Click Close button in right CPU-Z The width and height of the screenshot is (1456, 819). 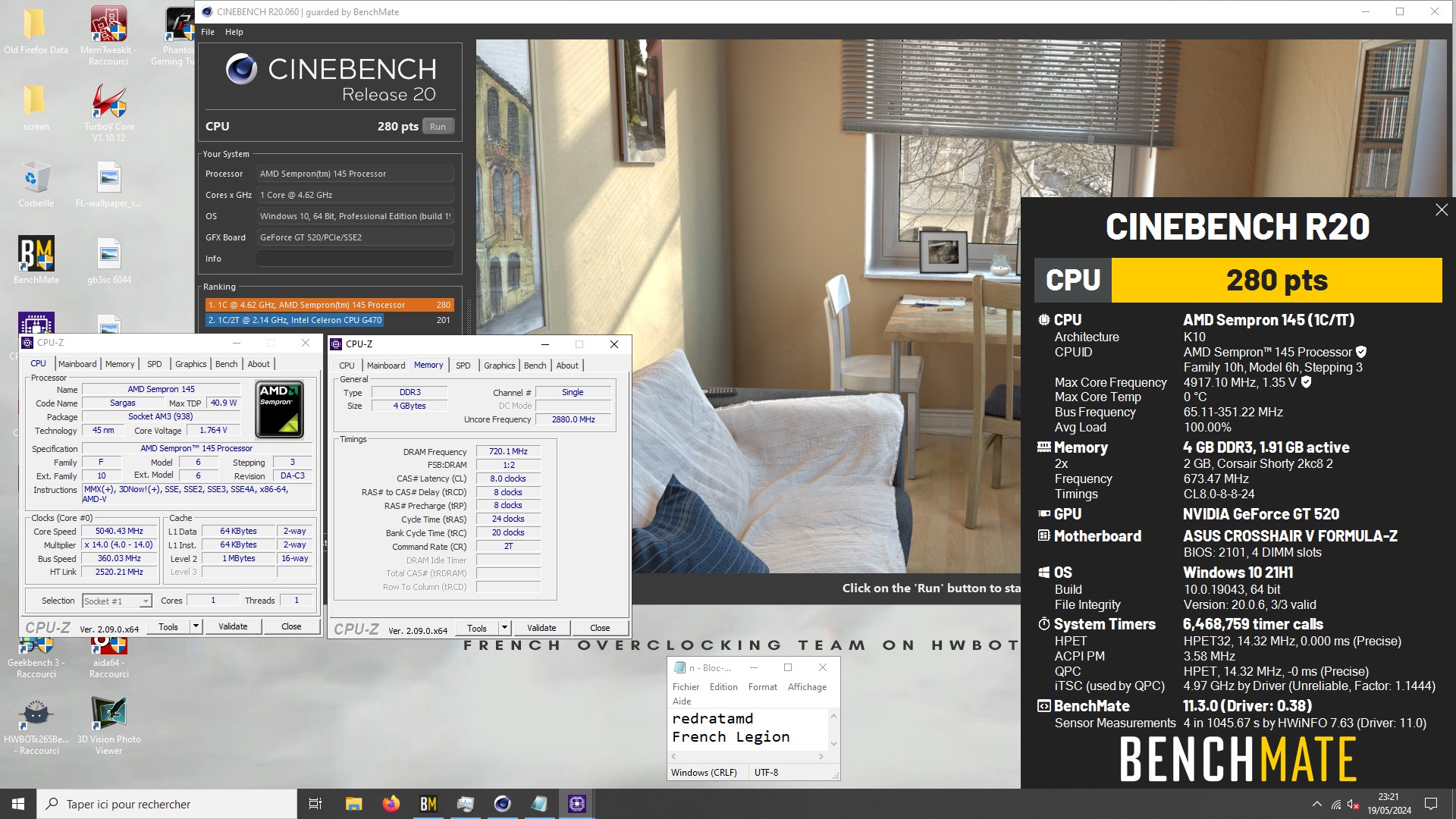[x=600, y=629]
